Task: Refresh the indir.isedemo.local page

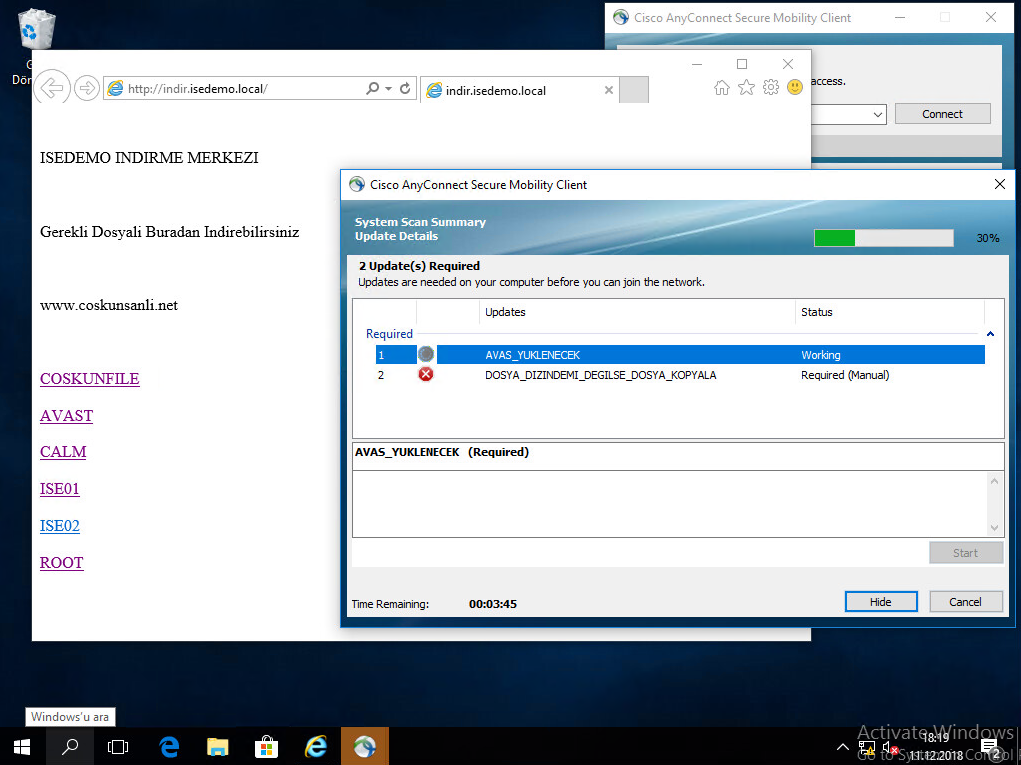Action: pos(405,88)
